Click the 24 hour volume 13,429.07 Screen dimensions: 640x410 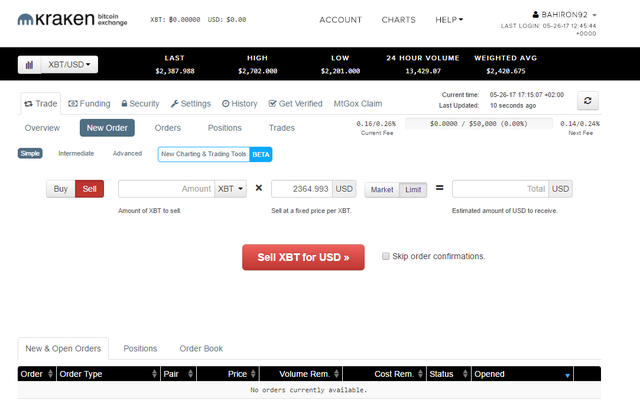pos(423,71)
